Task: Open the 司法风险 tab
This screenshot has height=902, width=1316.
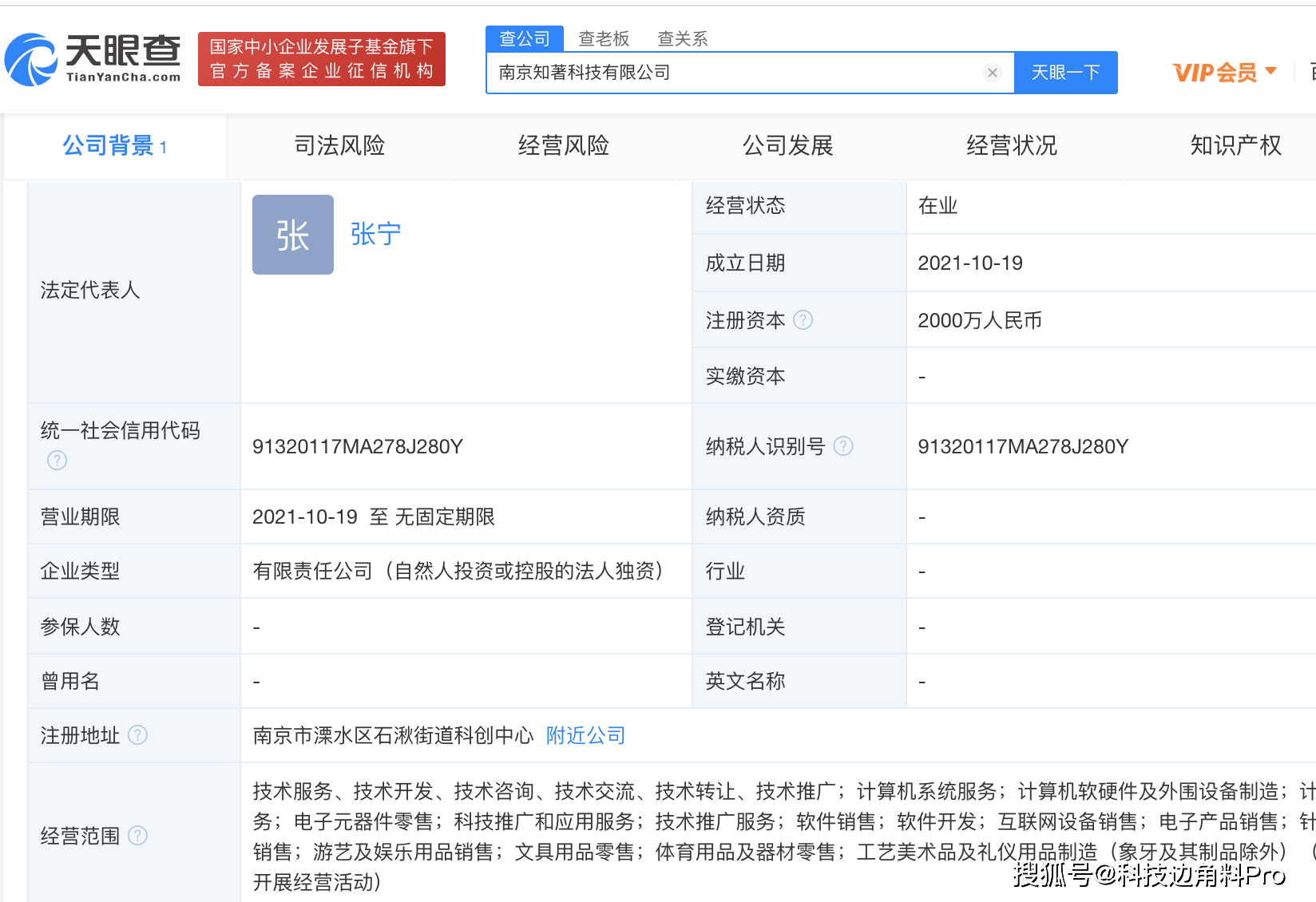Action: [339, 146]
